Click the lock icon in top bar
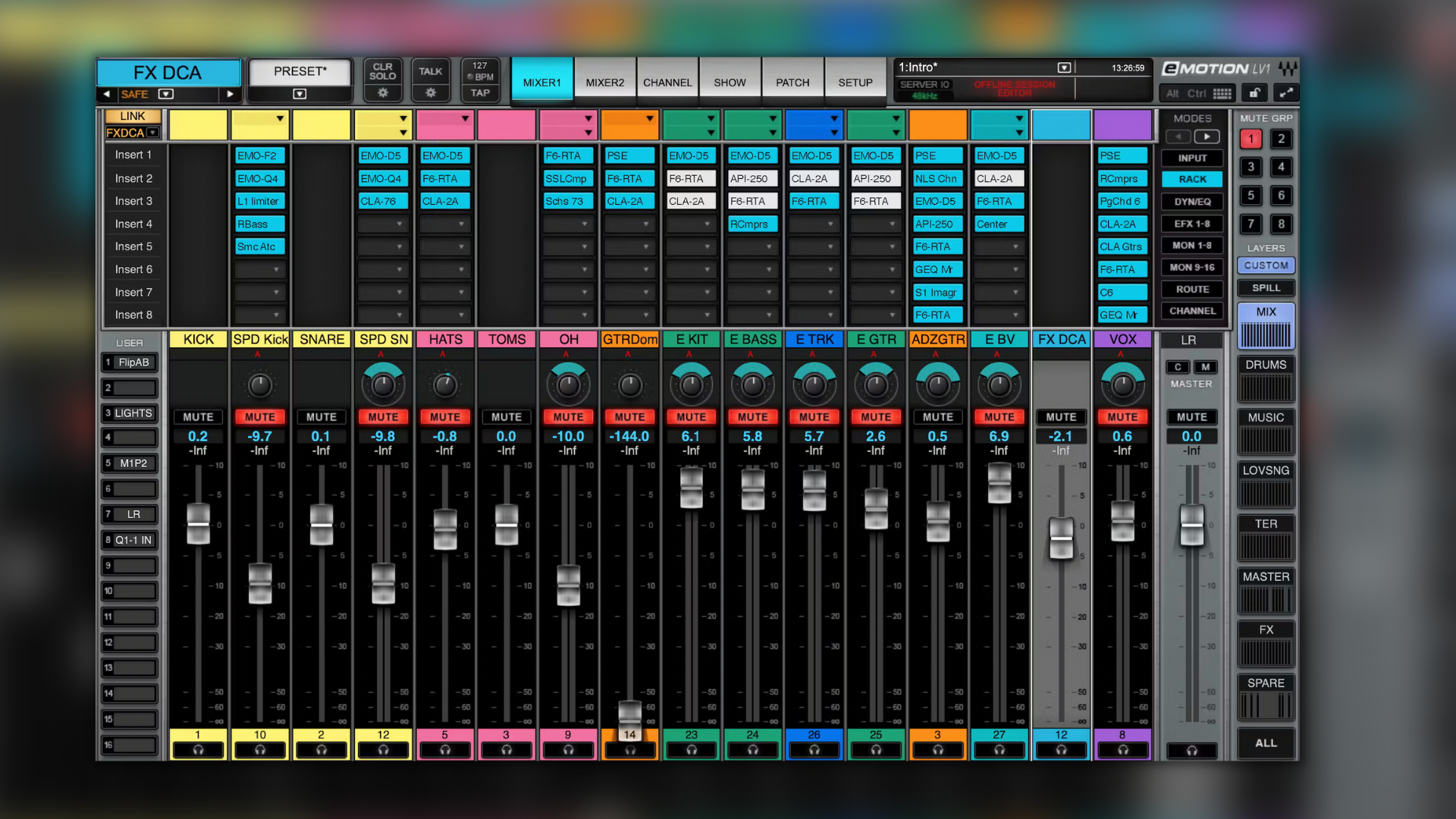Image resolution: width=1456 pixels, height=819 pixels. point(1254,93)
